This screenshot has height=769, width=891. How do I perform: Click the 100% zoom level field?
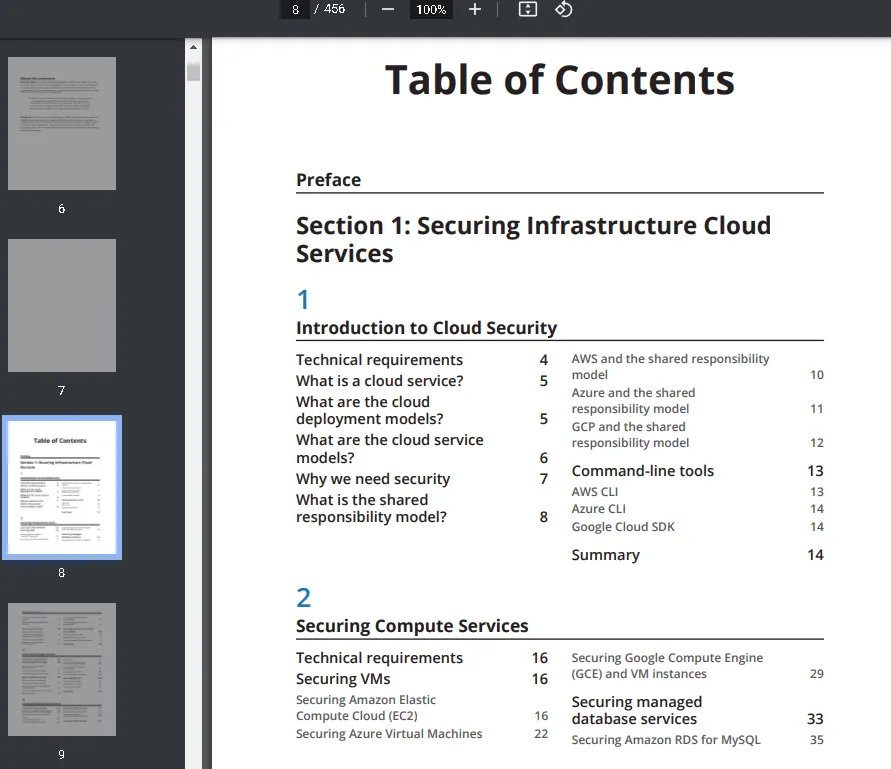coord(431,9)
